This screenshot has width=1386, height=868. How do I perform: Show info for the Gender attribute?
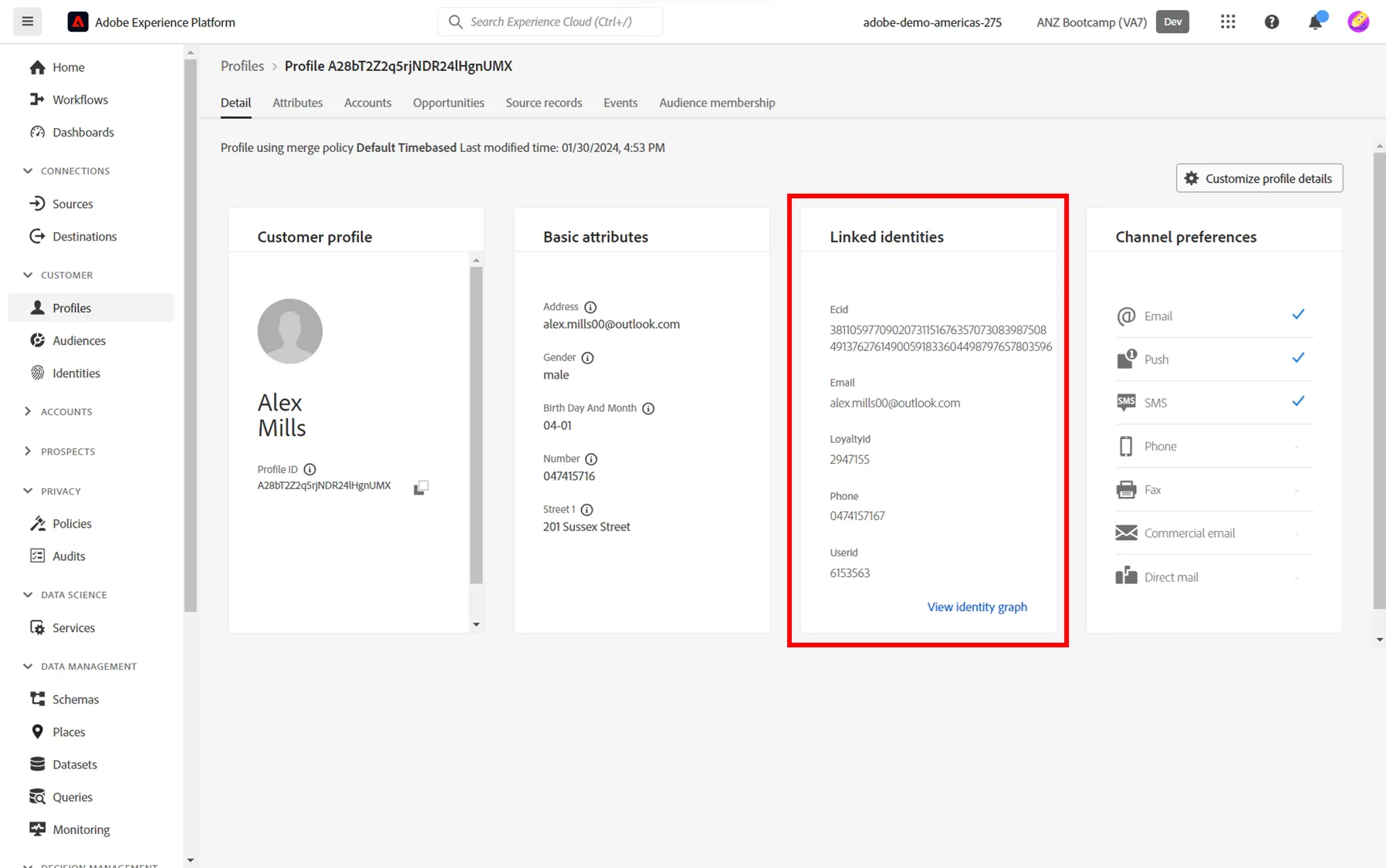coord(587,358)
